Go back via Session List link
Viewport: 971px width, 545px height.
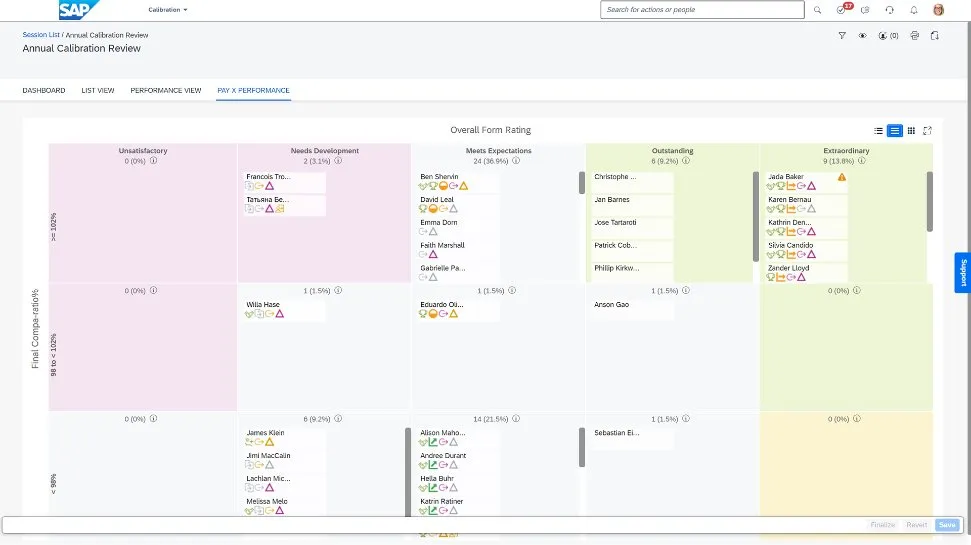click(x=41, y=34)
